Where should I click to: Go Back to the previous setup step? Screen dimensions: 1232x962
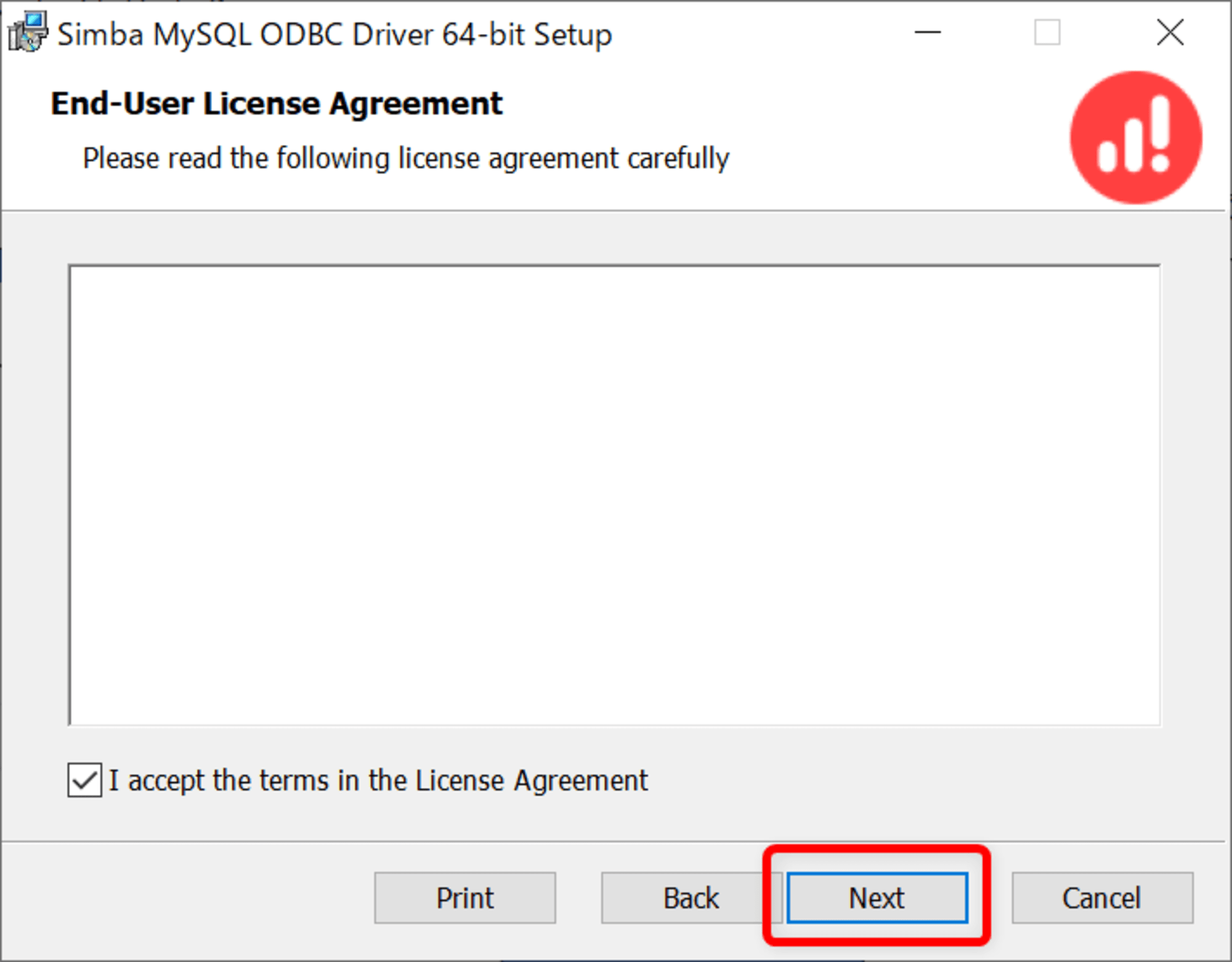pos(691,898)
